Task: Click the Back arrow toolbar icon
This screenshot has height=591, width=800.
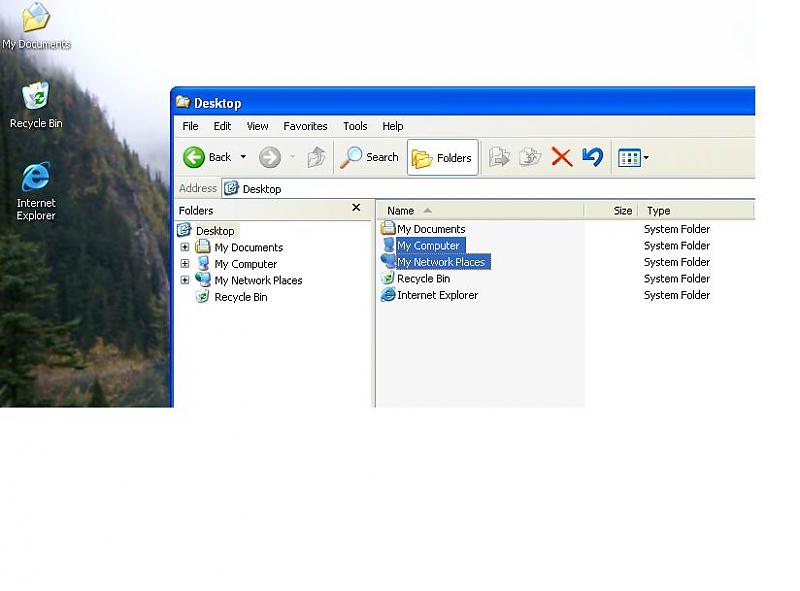Action: (x=195, y=157)
